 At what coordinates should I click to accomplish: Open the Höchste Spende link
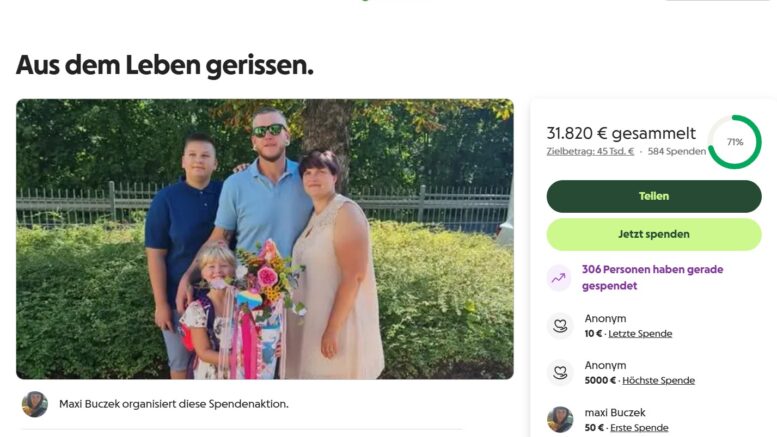659,381
